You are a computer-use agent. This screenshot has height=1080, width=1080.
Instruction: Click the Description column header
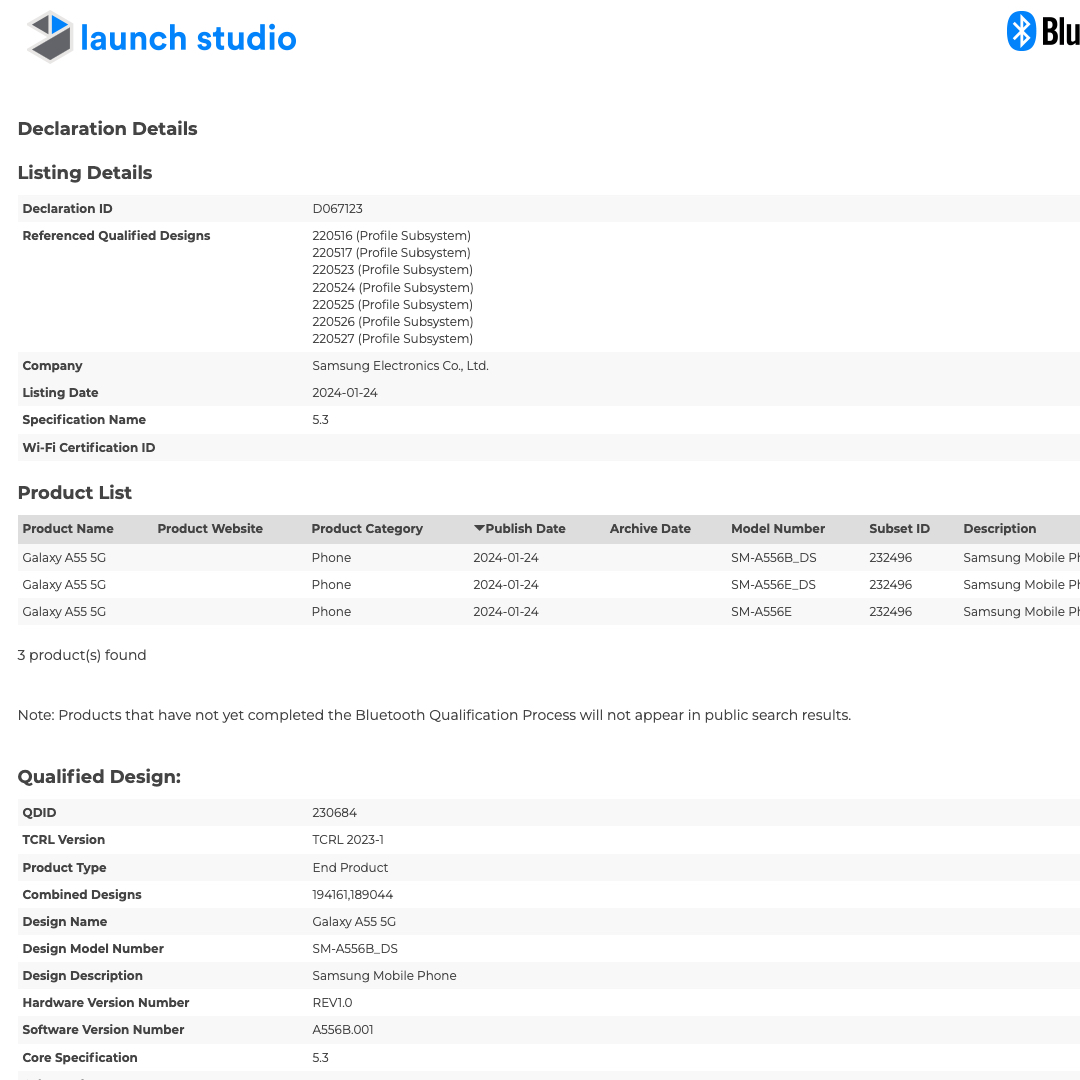(x=999, y=529)
